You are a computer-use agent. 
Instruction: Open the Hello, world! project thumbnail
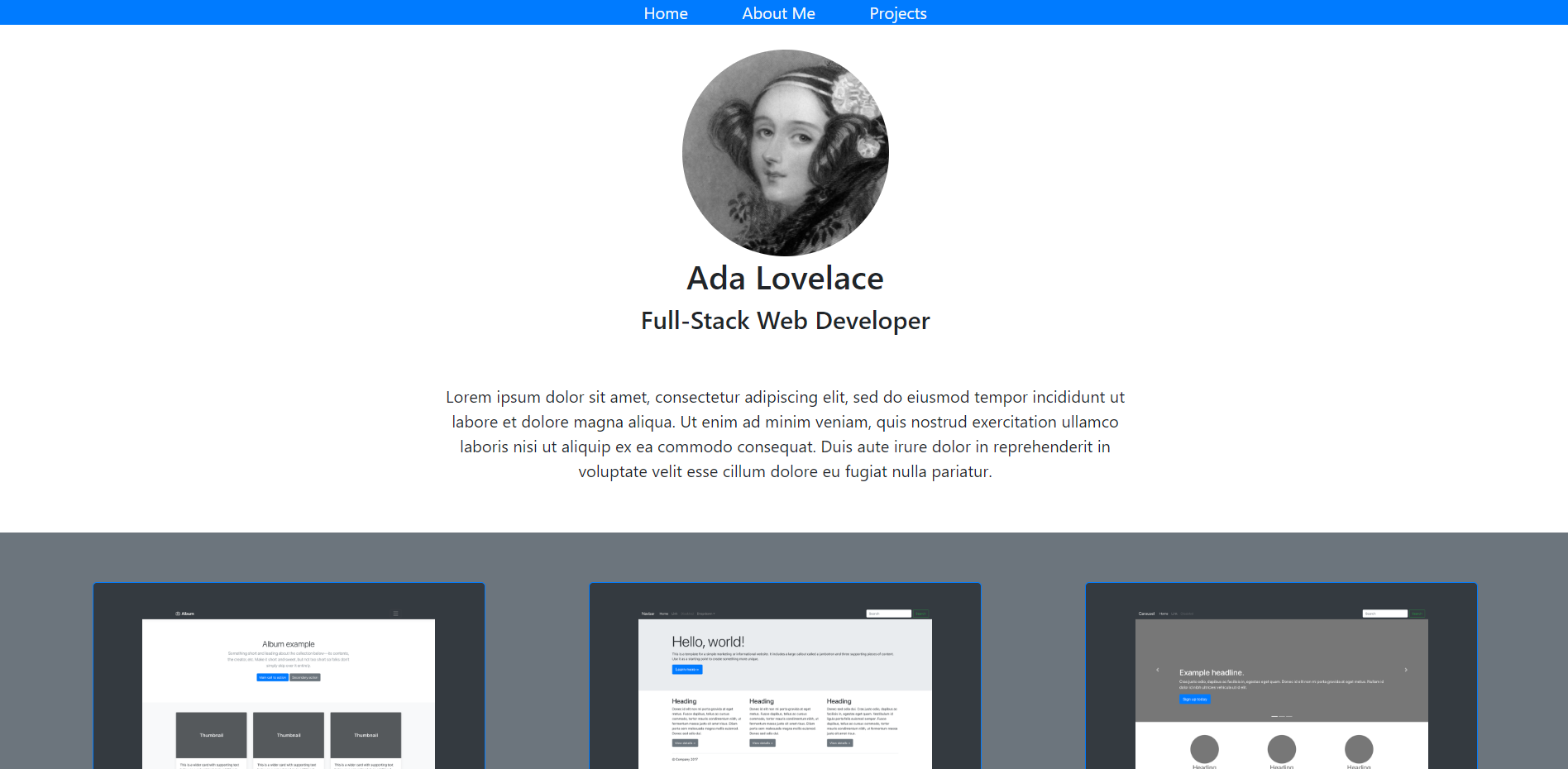pos(785,676)
